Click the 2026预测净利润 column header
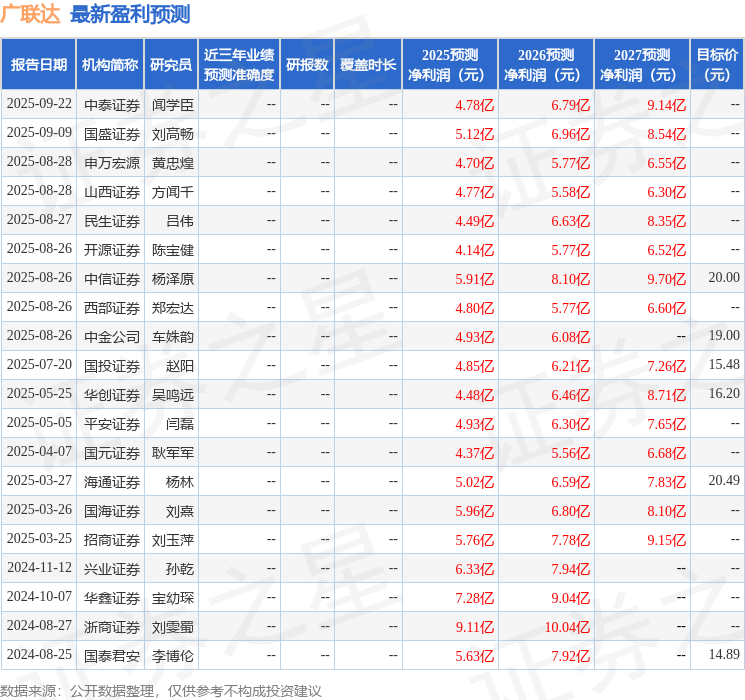Screen dimensions: 745x700 tap(546, 64)
